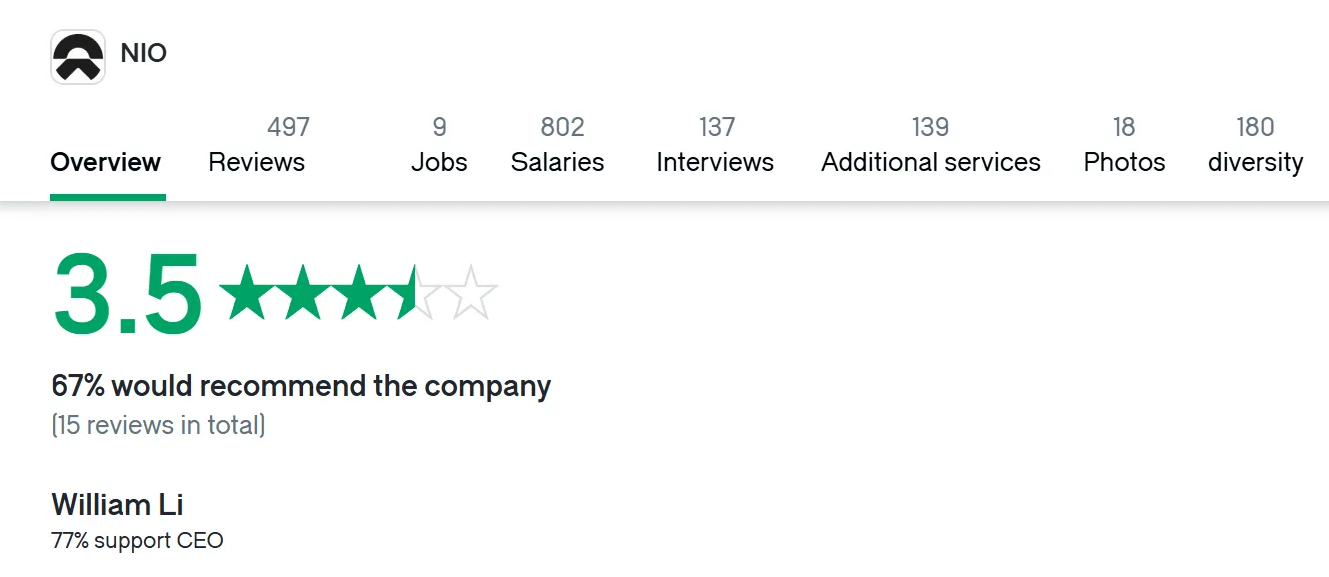1329x577 pixels.
Task: Switch to the Reviews tab
Action: pyautogui.click(x=259, y=145)
